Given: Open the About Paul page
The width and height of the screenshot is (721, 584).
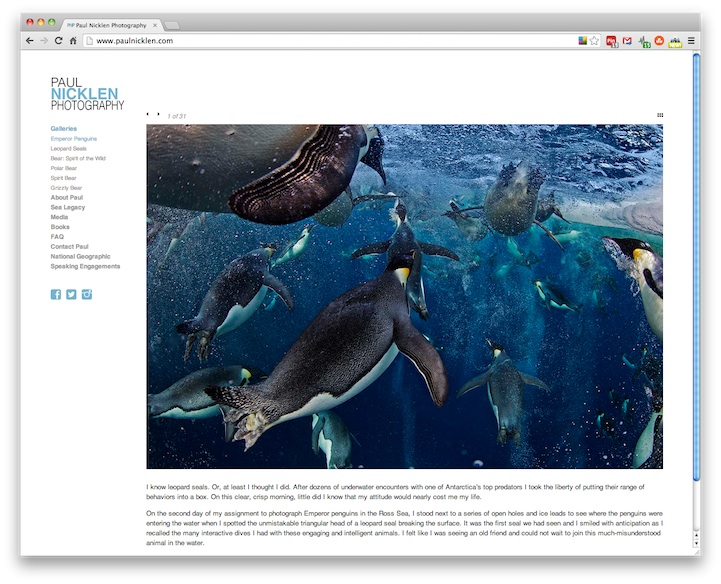Looking at the screenshot, I should [67, 197].
